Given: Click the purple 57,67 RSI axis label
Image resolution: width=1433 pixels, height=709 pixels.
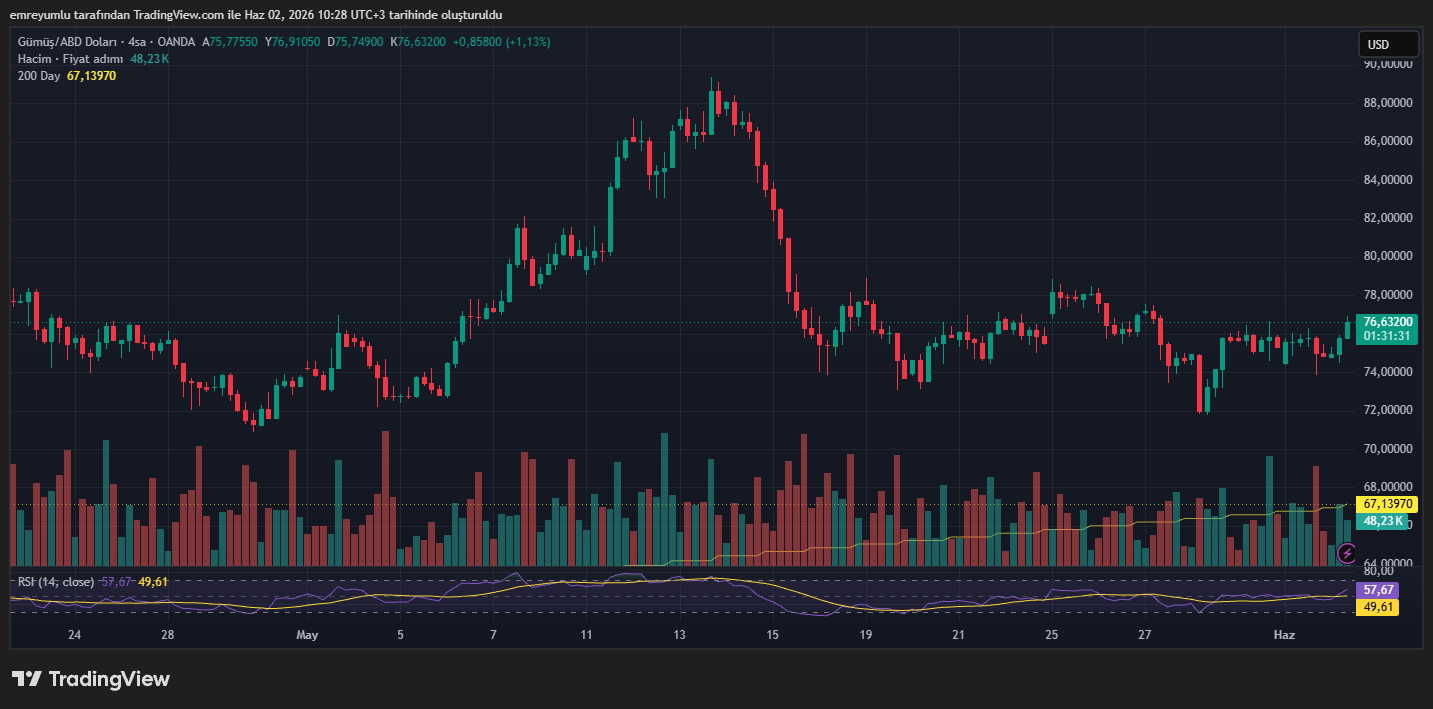Looking at the screenshot, I should 1378,590.
